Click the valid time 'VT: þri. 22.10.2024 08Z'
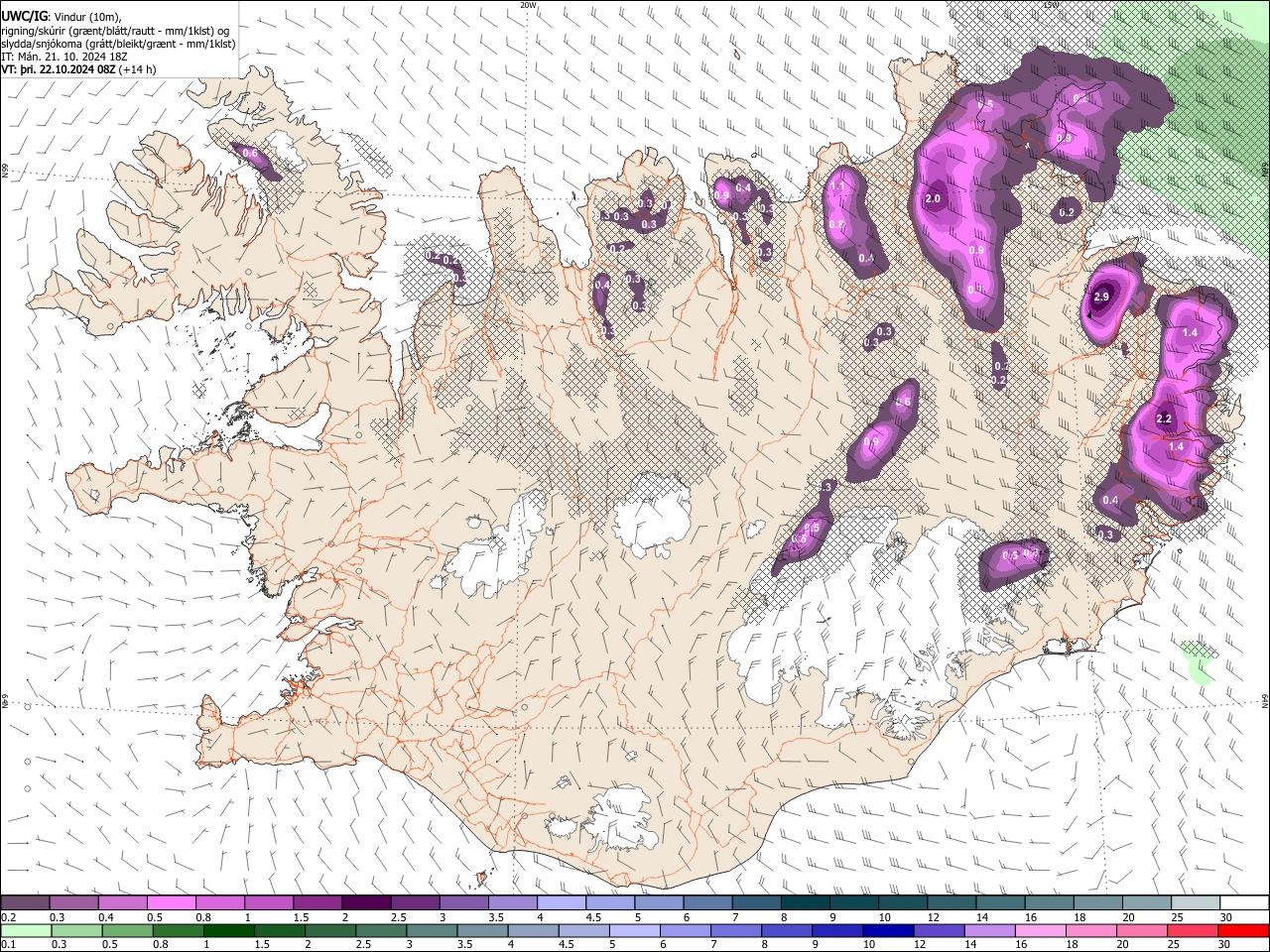The width and height of the screenshot is (1270, 952). click(x=59, y=69)
